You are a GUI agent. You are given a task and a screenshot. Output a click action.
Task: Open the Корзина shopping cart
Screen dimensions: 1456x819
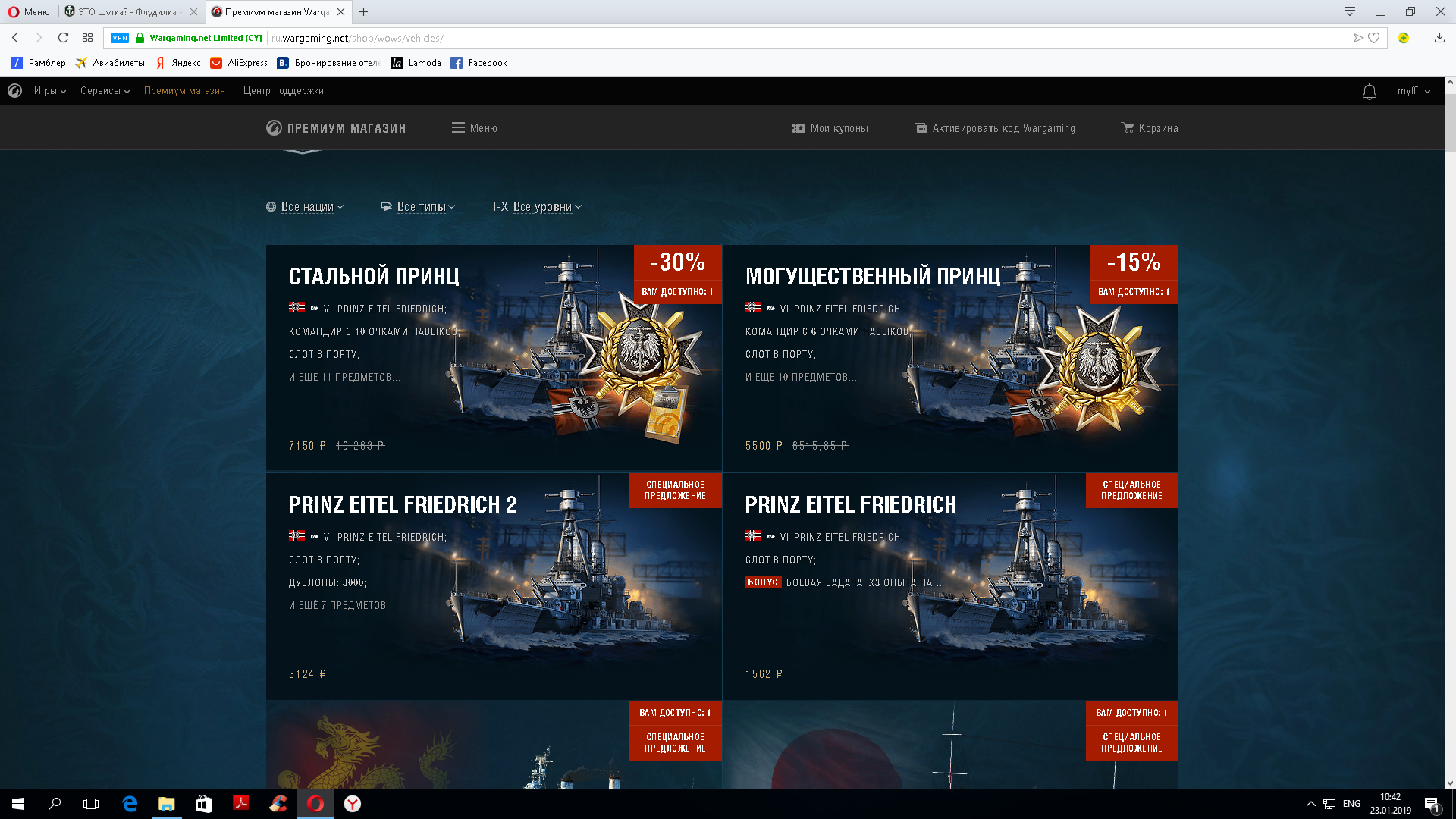click(x=1150, y=128)
